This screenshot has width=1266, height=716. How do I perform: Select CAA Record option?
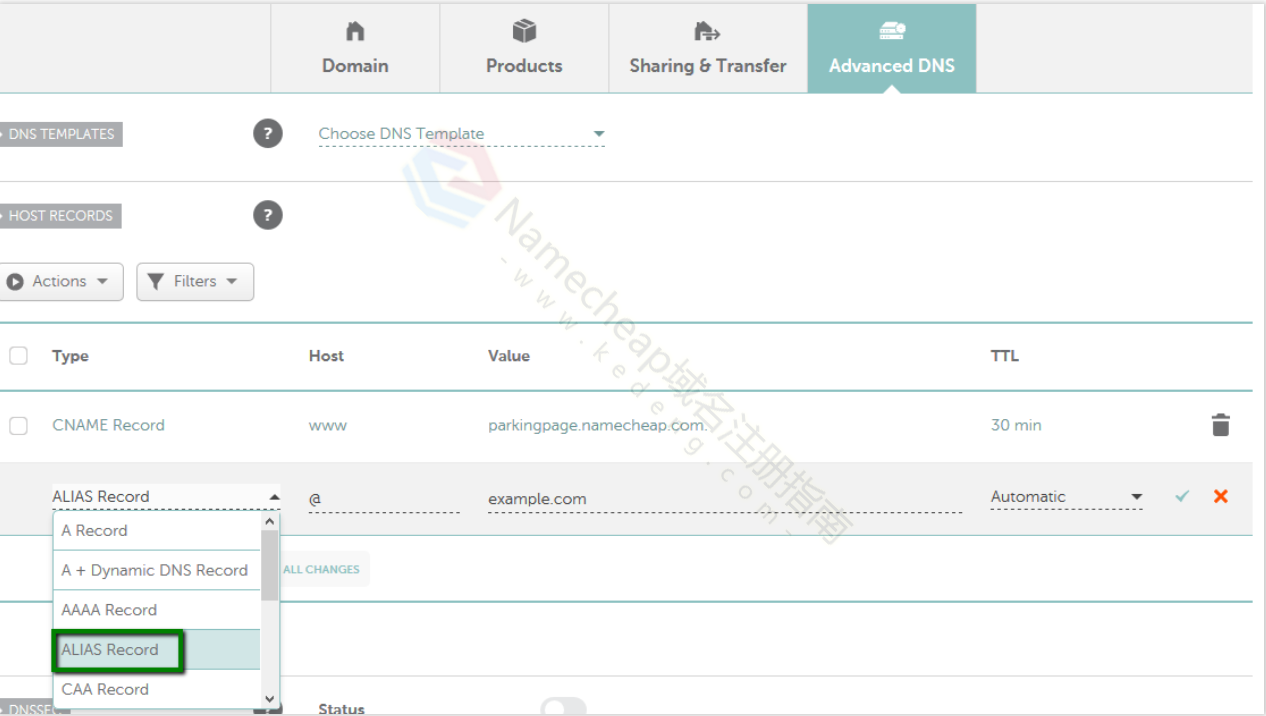pyautogui.click(x=157, y=689)
